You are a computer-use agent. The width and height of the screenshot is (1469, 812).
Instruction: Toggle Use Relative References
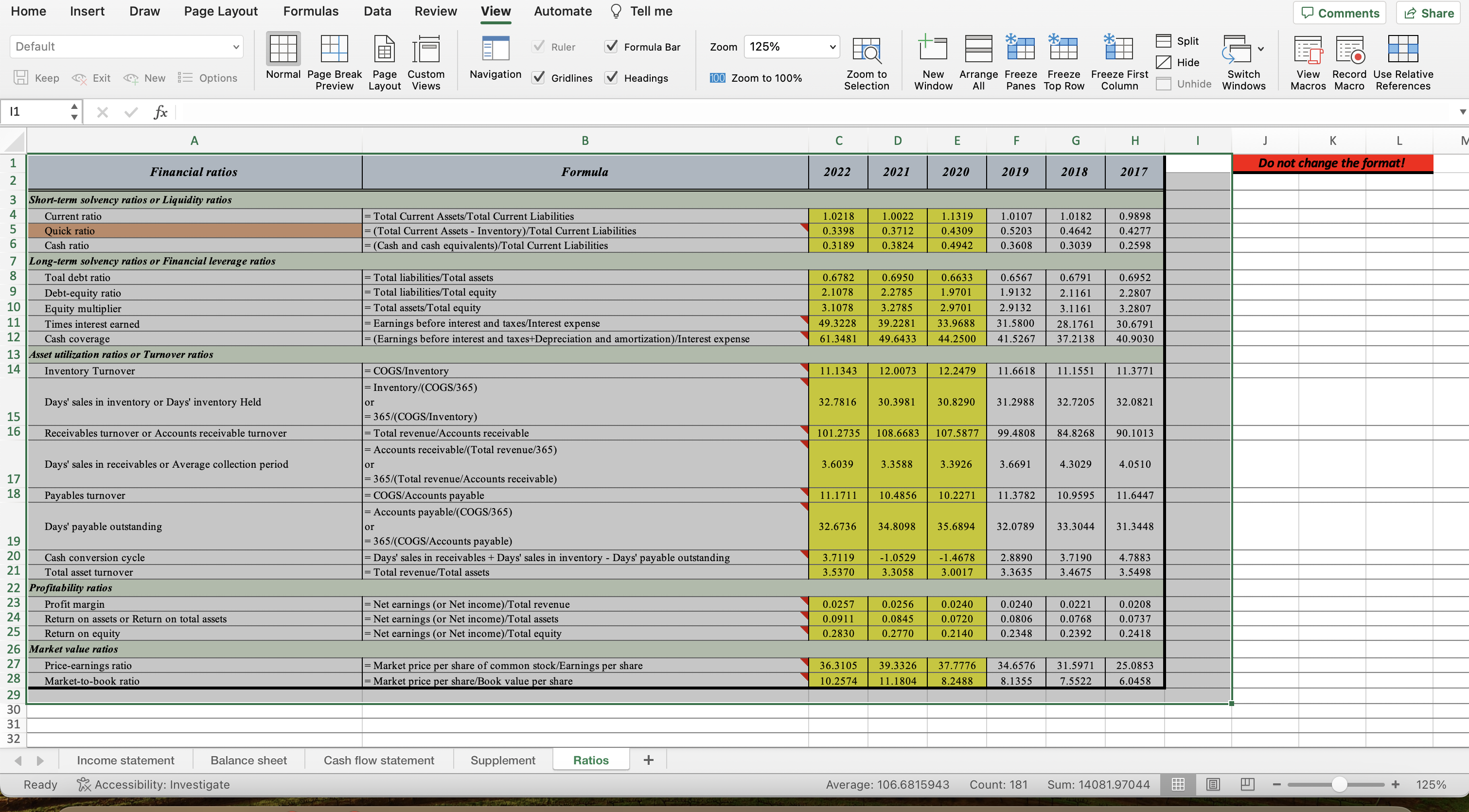[1403, 62]
